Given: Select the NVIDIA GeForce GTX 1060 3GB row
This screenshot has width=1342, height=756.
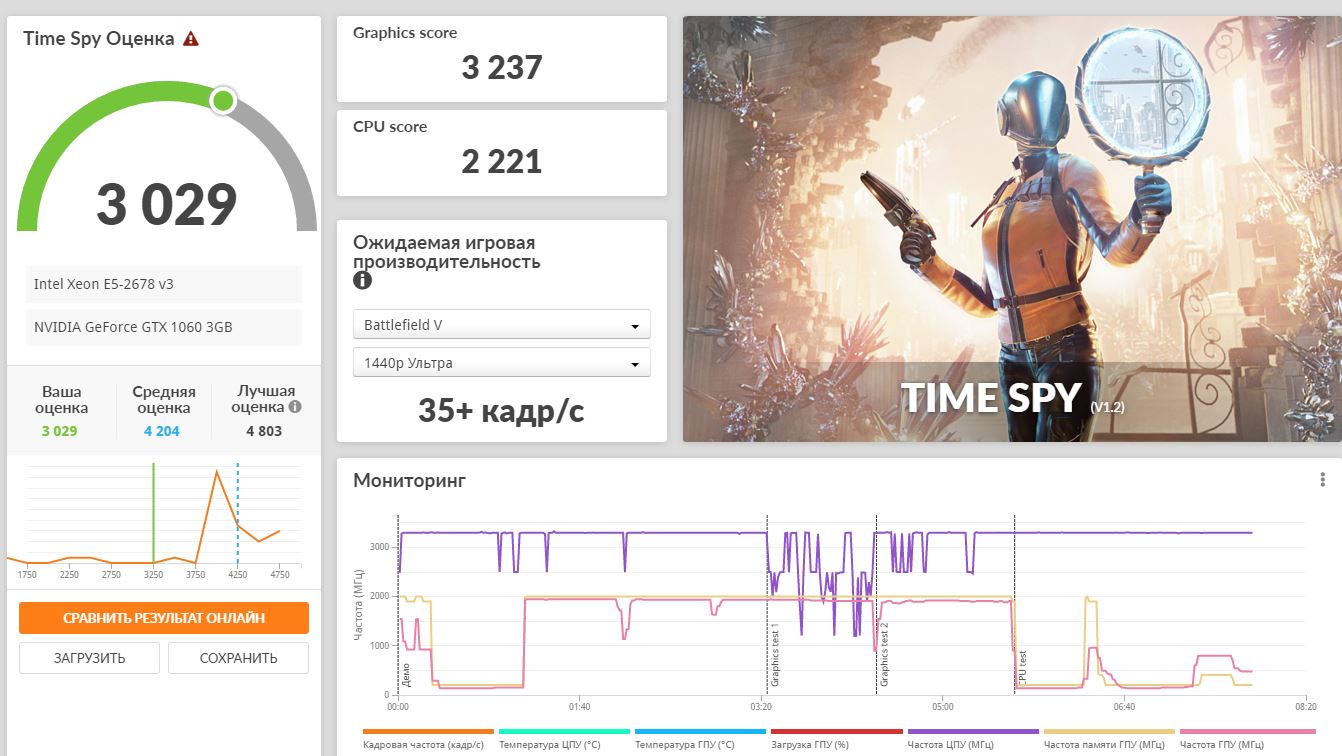Looking at the screenshot, I should coord(164,327).
